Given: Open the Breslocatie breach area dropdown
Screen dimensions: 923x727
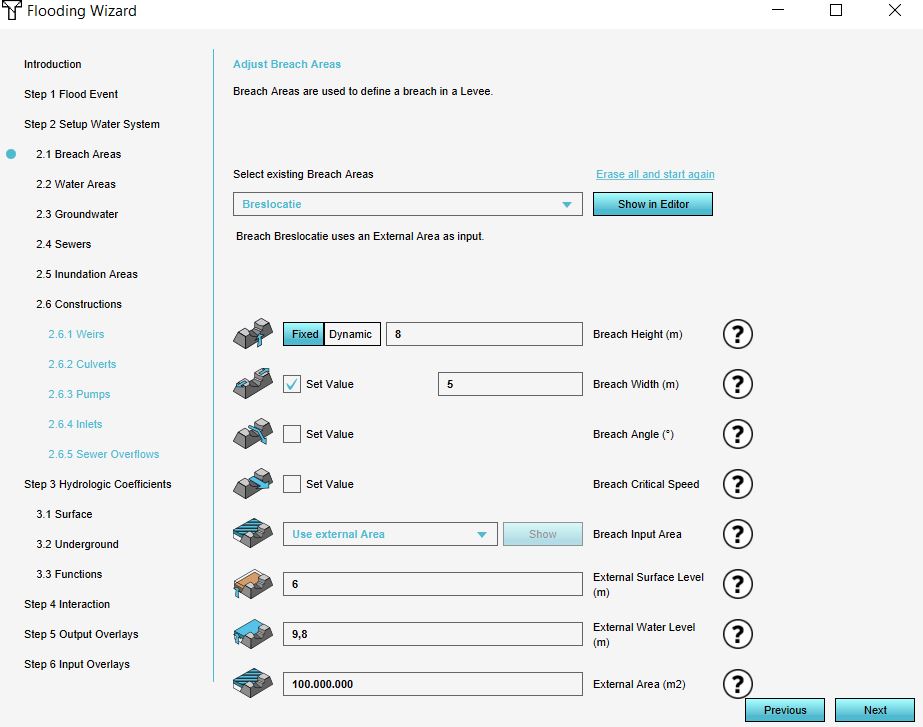Looking at the screenshot, I should click(407, 204).
